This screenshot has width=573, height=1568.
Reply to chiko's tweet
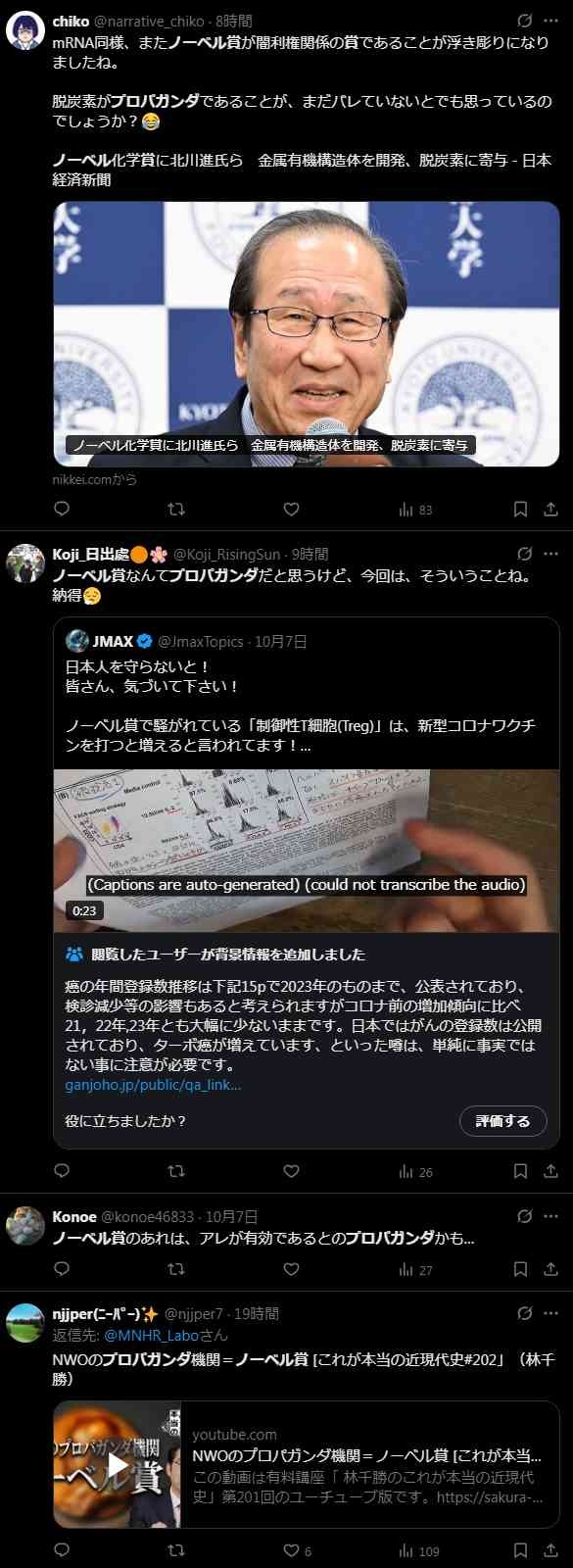(x=62, y=509)
